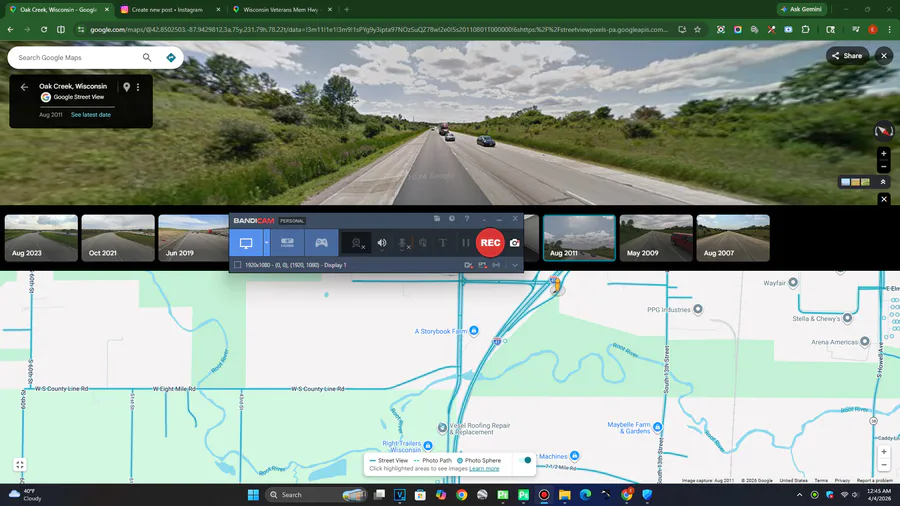This screenshot has height=506, width=900.
Task: Show hidden system tray icons chevron
Action: 800,495
